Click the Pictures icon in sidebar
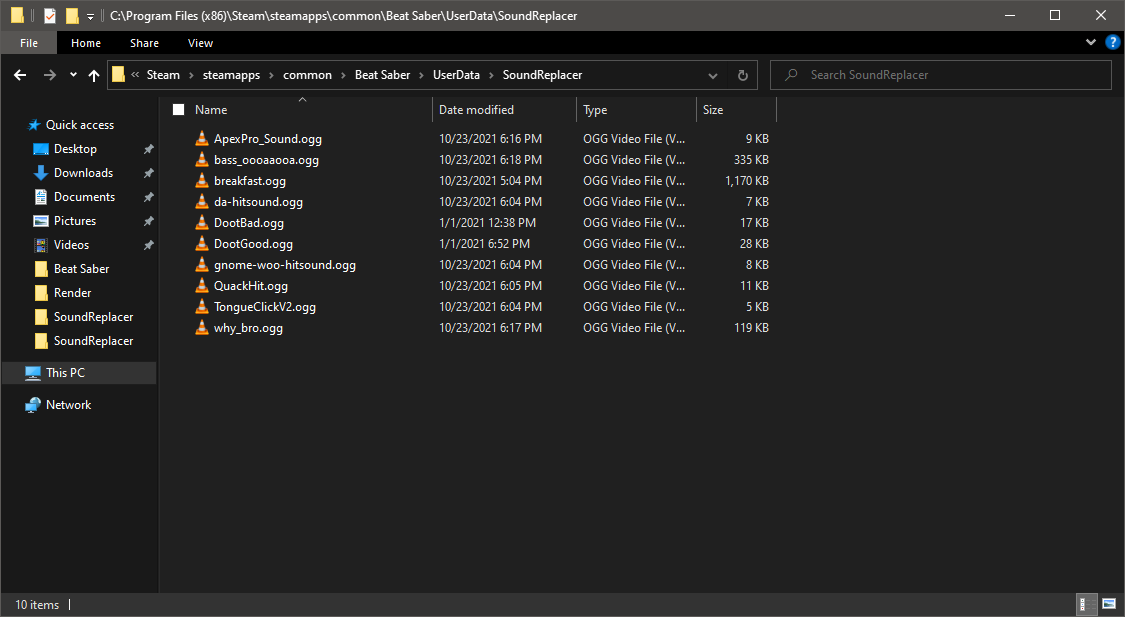 pyautogui.click(x=41, y=221)
